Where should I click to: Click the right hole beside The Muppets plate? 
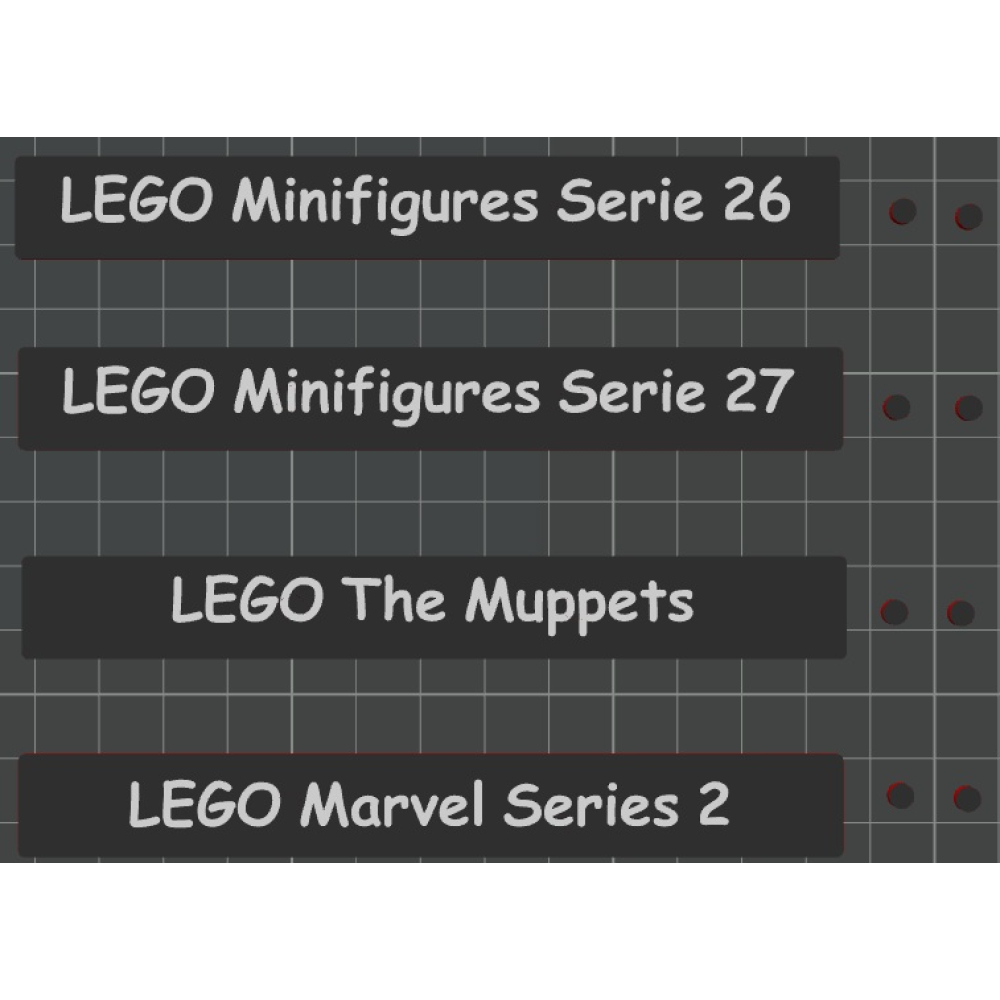[960, 612]
